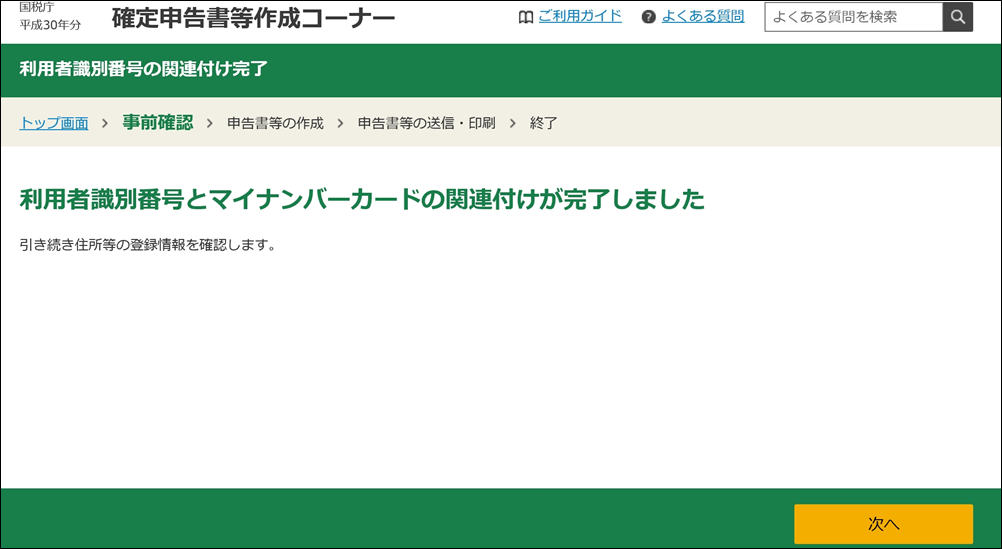Click the 利用者識別番号の関連付け完了 header text
1002x549 pixels.
click(x=143, y=69)
